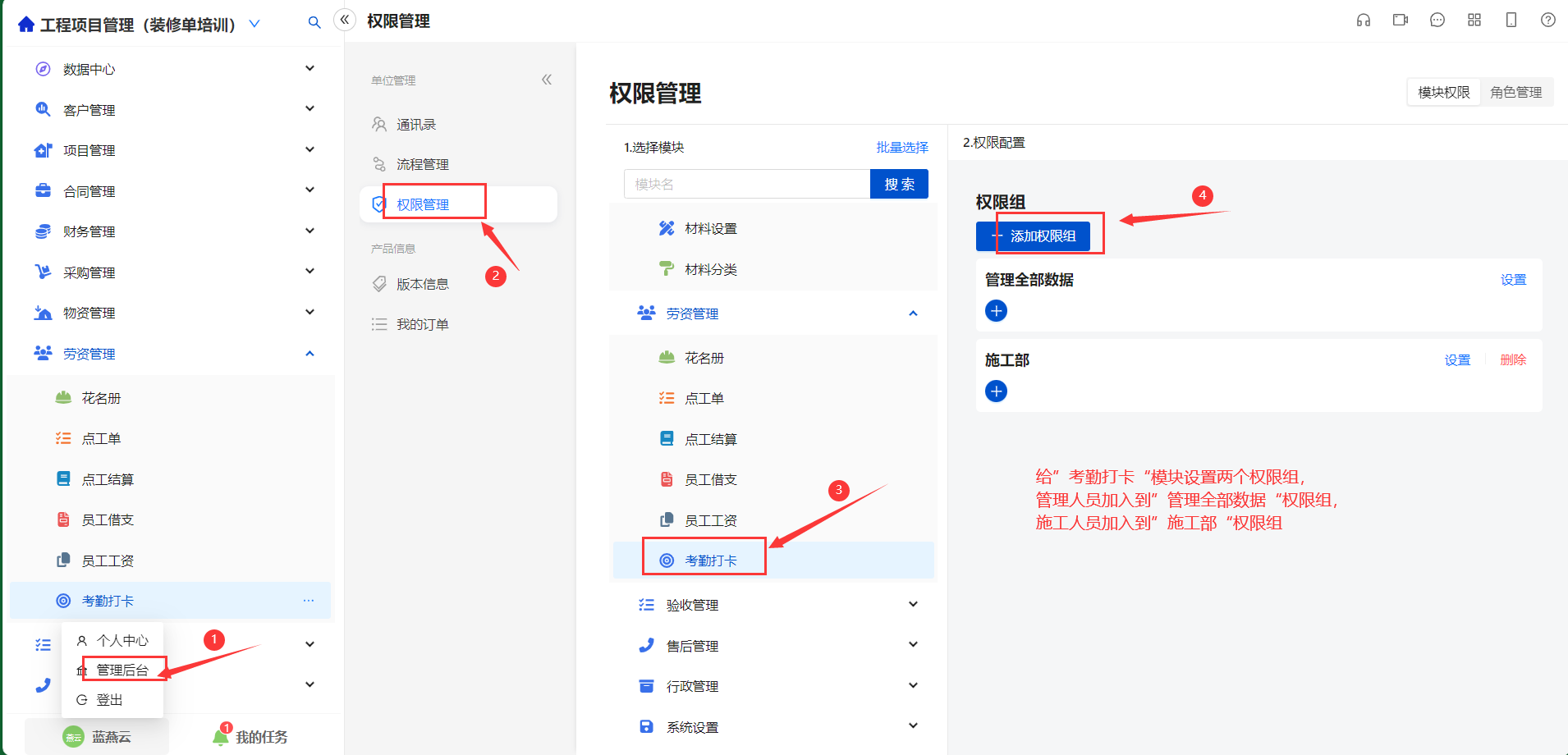Switch to the 模块权限 tab
The image size is (1568, 755).
pos(1444,92)
